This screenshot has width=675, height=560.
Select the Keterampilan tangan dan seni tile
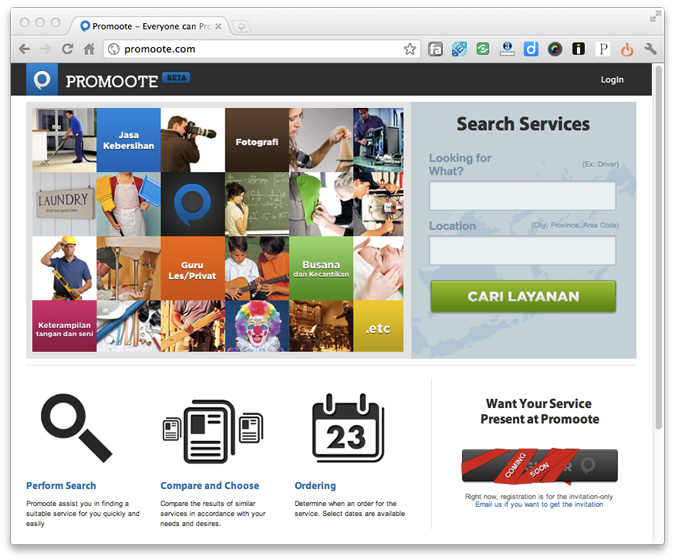point(64,326)
